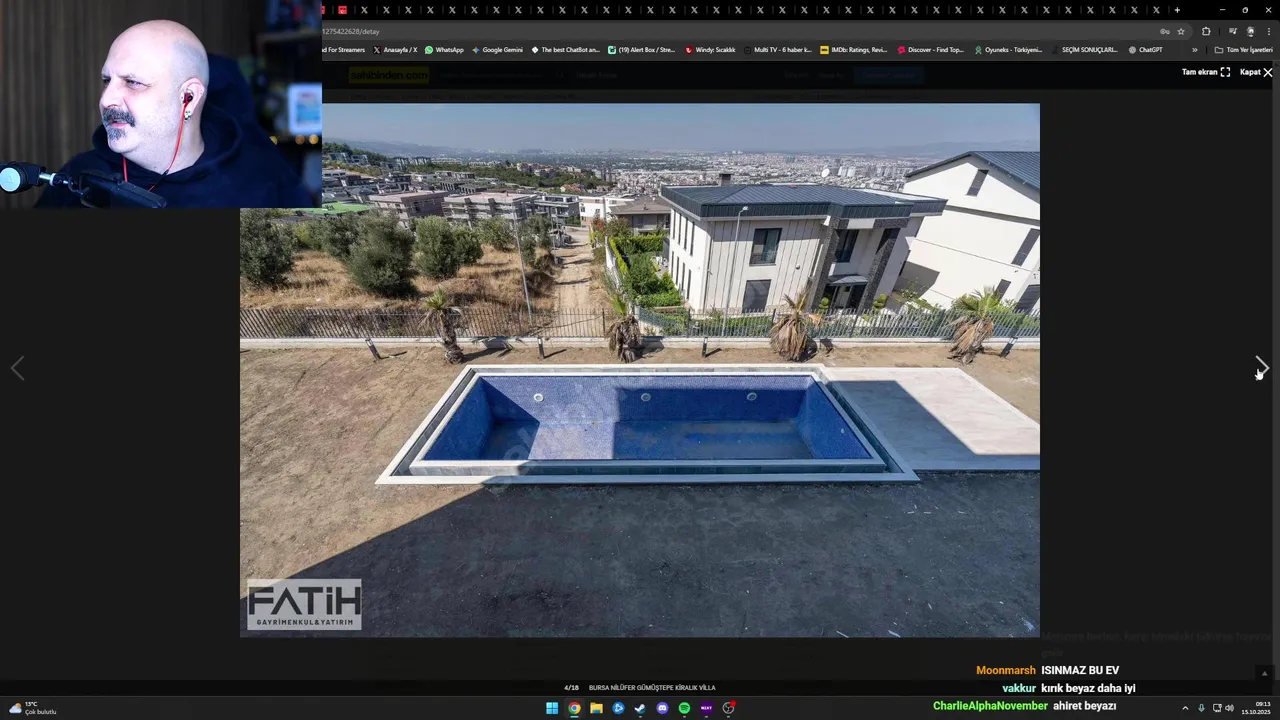Viewport: 1280px width, 720px height.
Task: Open the WhatsApp bookmark
Action: click(x=444, y=49)
